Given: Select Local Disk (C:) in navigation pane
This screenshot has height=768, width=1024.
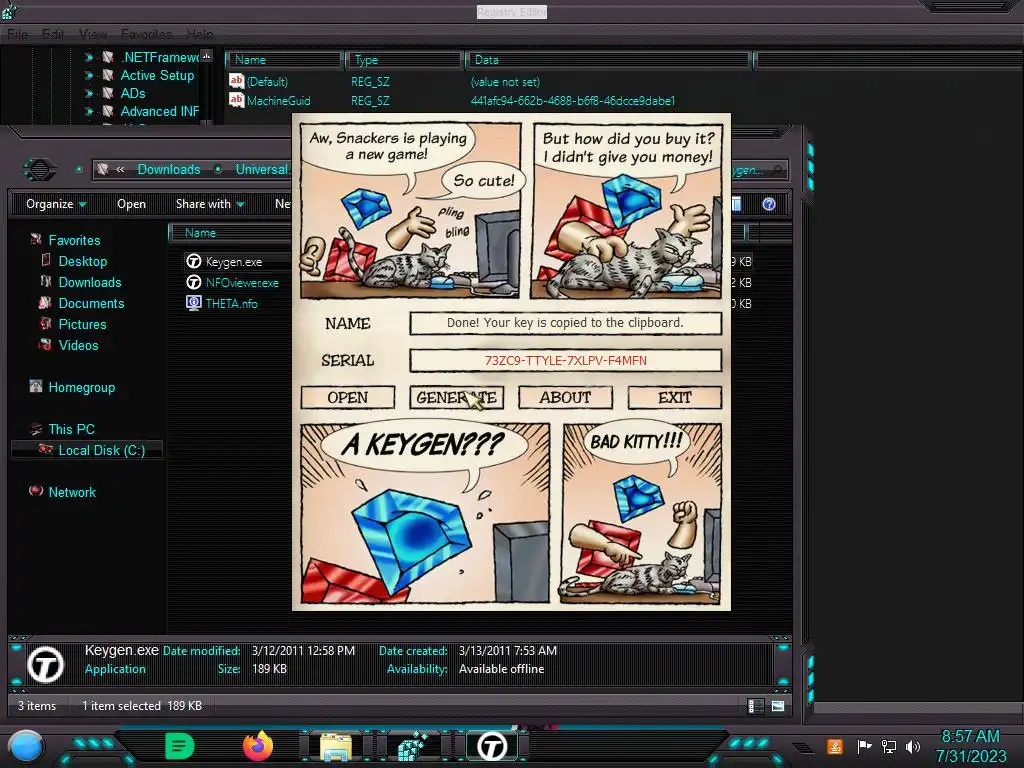Looking at the screenshot, I should 102,450.
